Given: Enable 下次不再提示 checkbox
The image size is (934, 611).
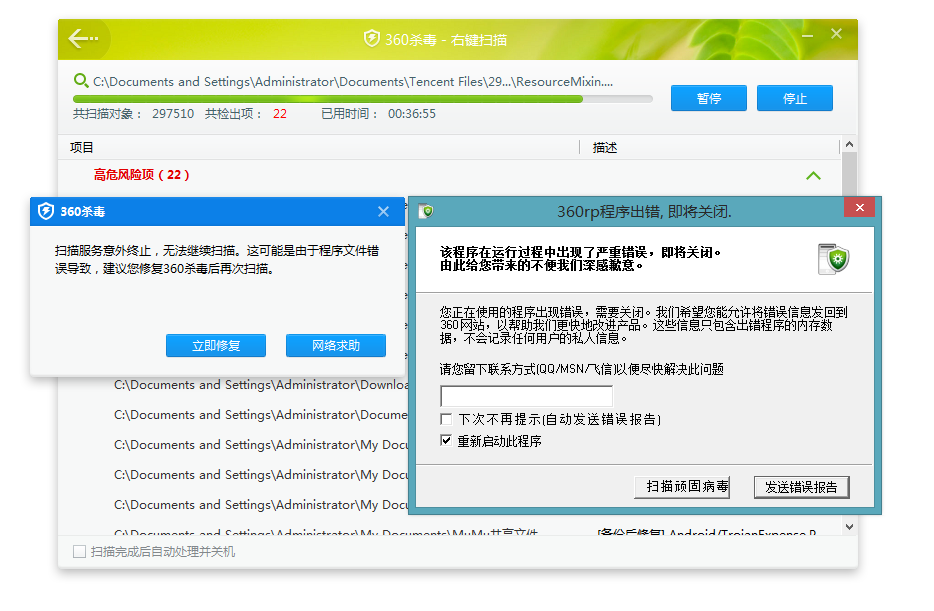Looking at the screenshot, I should pos(446,419).
